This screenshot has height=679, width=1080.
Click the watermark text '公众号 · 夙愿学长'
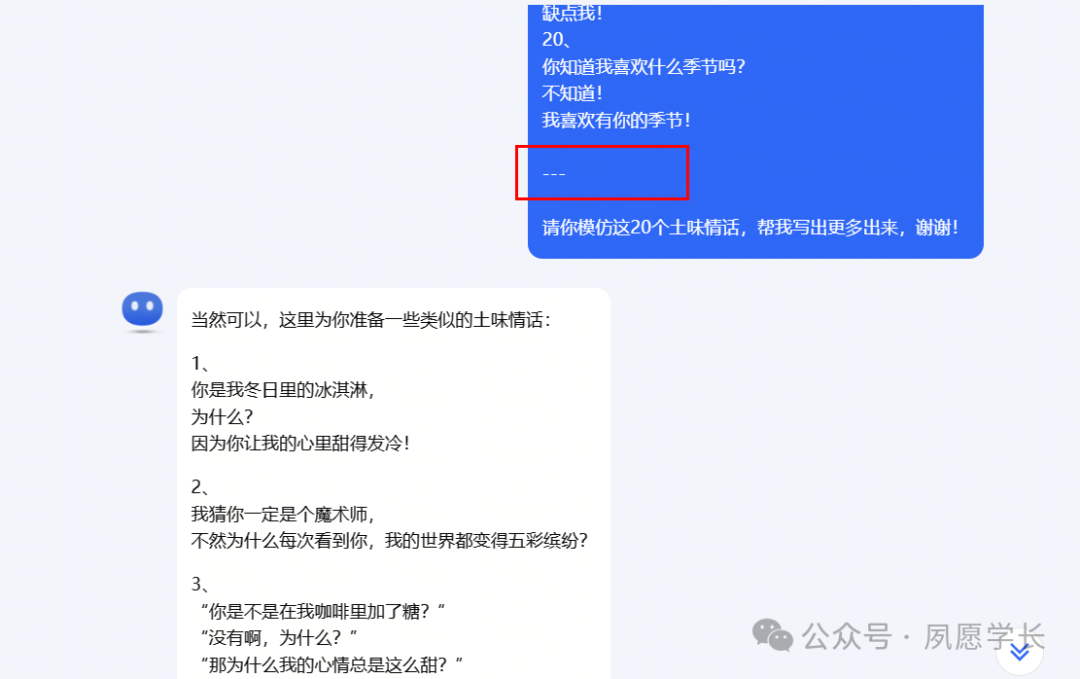[x=923, y=636]
